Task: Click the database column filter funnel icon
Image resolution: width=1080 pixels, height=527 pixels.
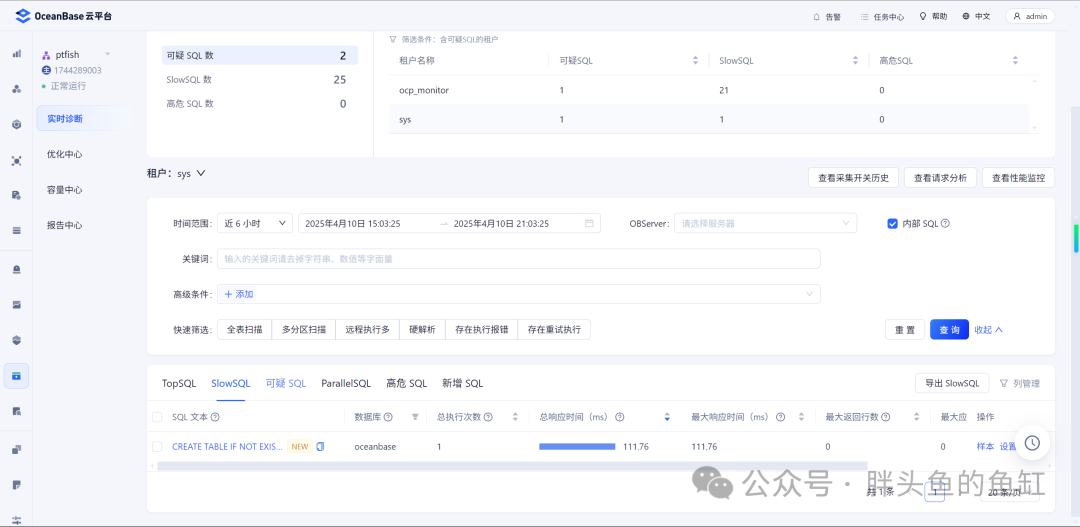Action: click(415, 417)
